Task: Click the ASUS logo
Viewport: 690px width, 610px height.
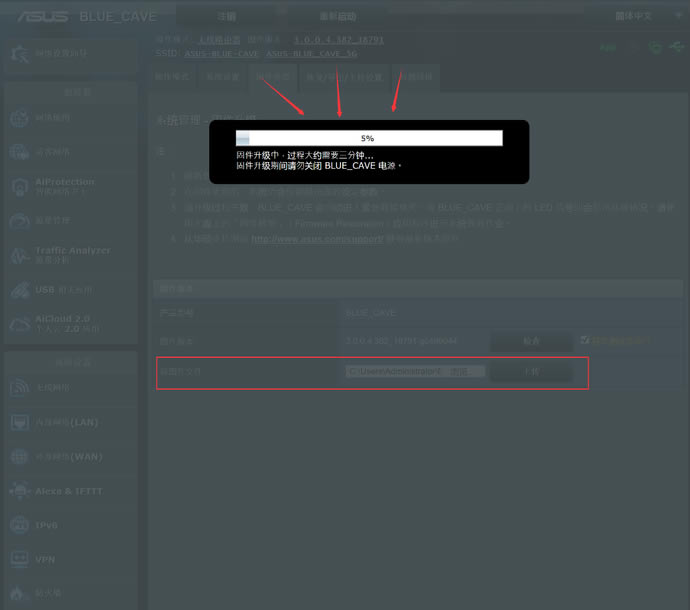Action: click(x=42, y=17)
